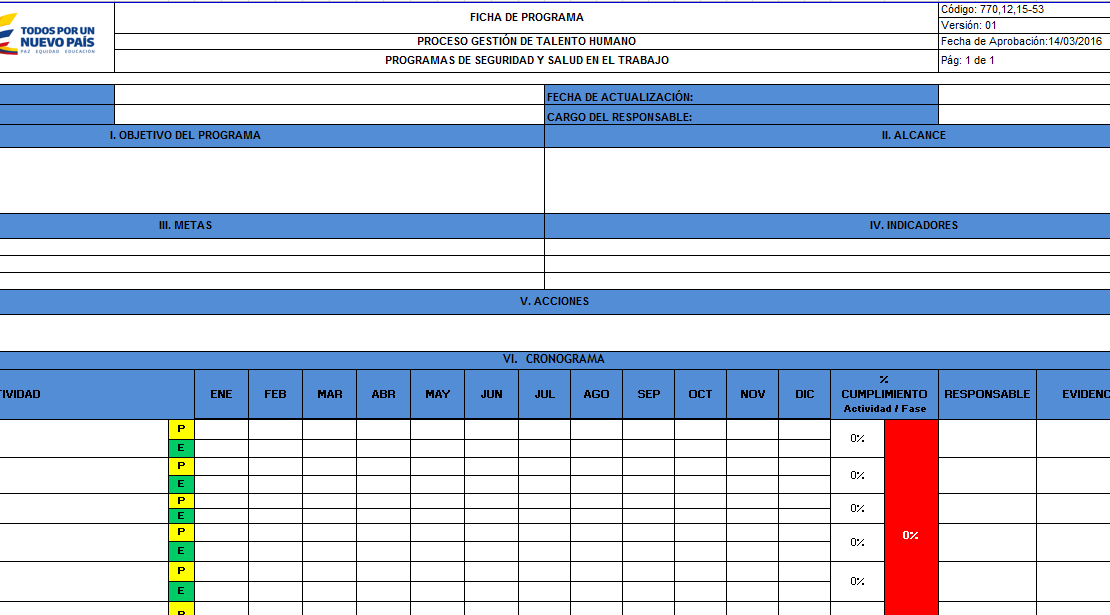Image resolution: width=1110 pixels, height=615 pixels.
Task: Select the CARGO DEL RESPONSABLE: label cell
Action: (x=741, y=115)
